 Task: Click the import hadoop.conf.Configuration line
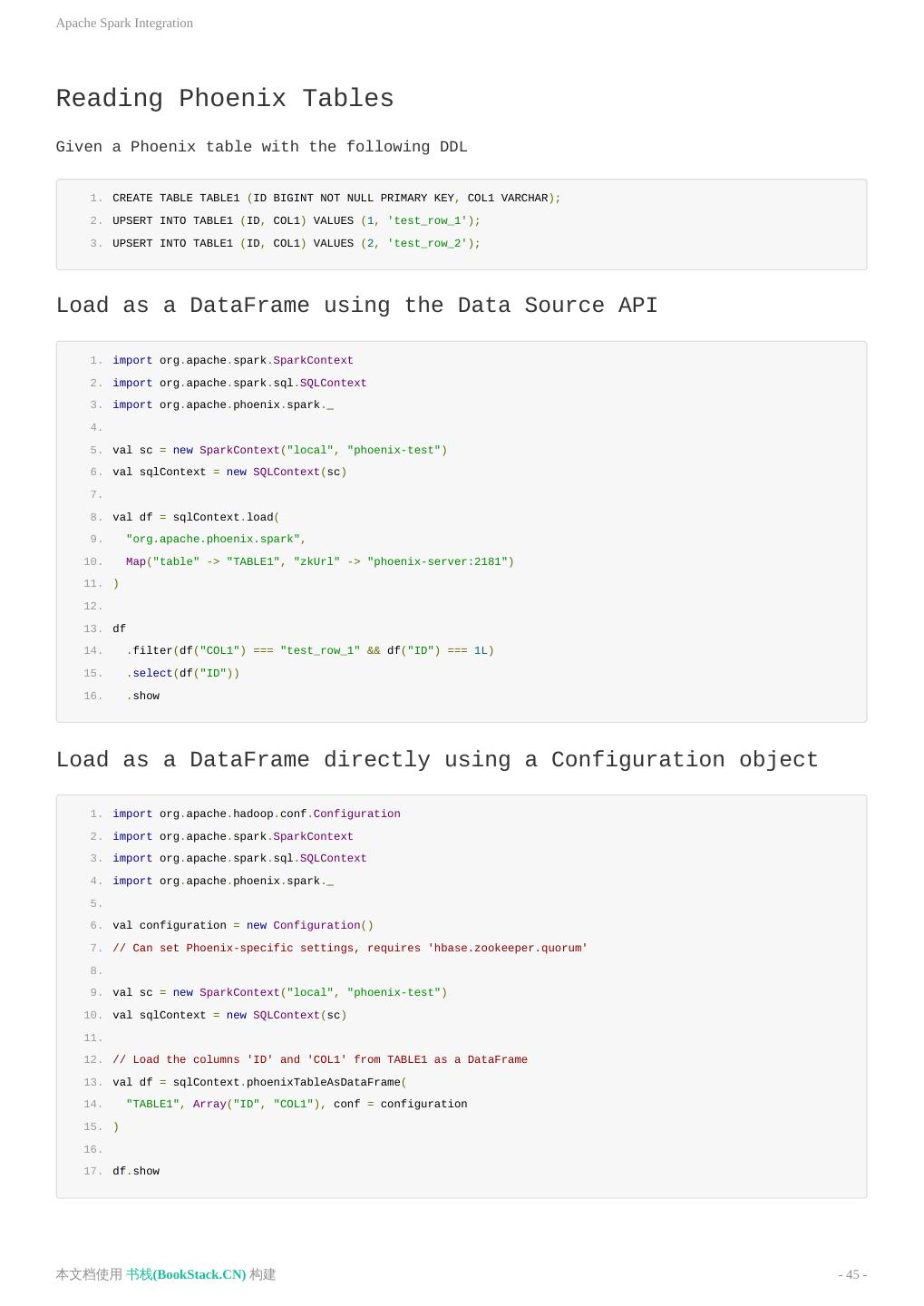(x=257, y=814)
